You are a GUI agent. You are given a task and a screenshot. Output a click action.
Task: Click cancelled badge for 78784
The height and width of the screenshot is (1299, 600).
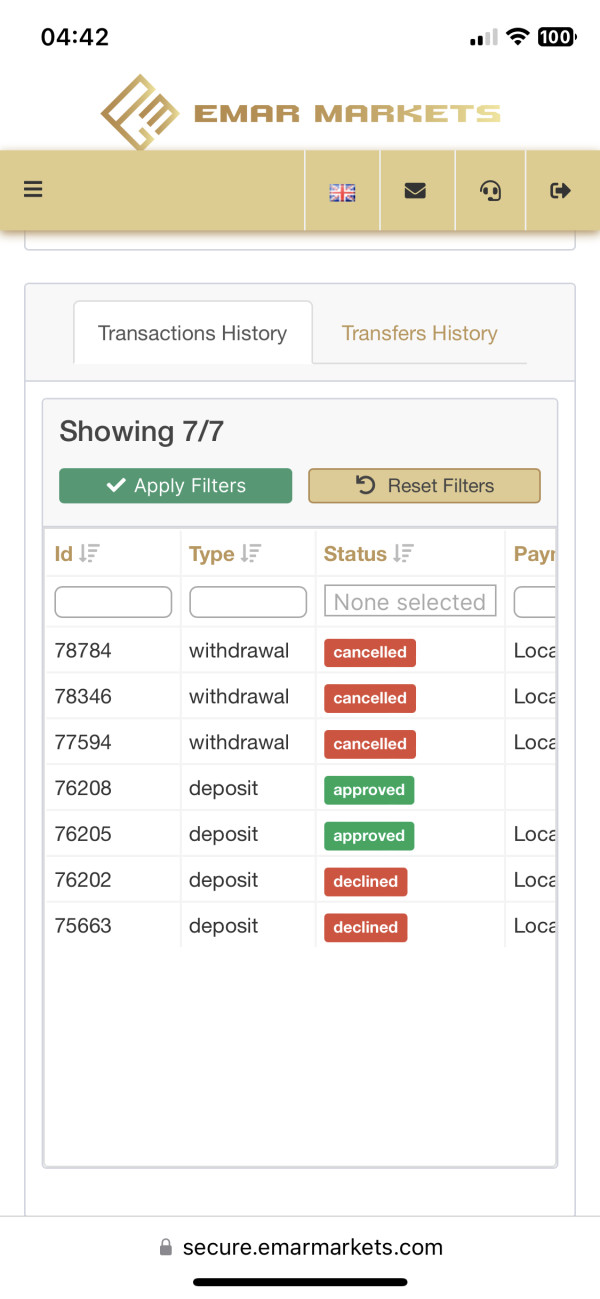(x=370, y=652)
